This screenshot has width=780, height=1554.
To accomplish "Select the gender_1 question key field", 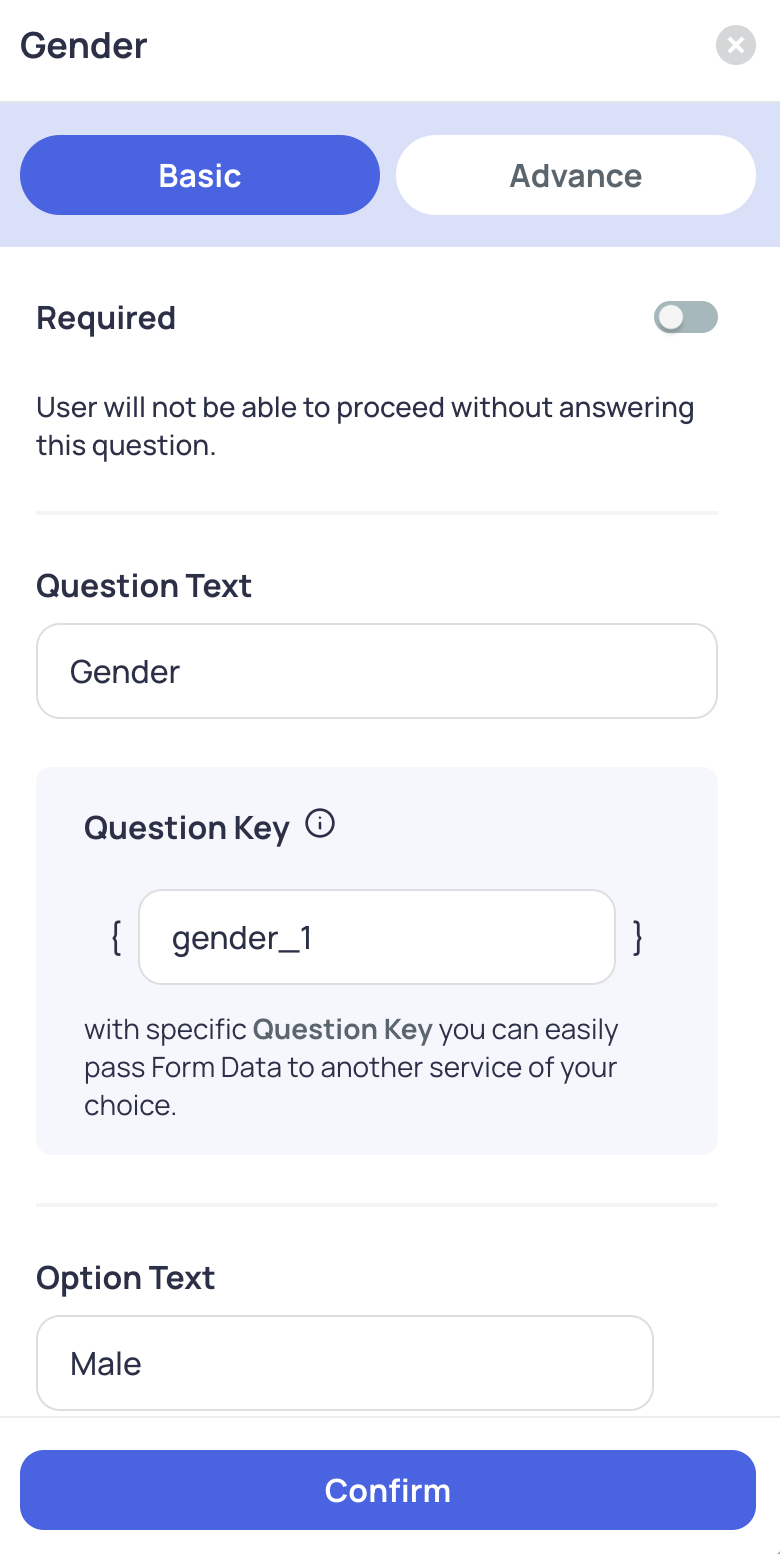I will click(x=377, y=937).
